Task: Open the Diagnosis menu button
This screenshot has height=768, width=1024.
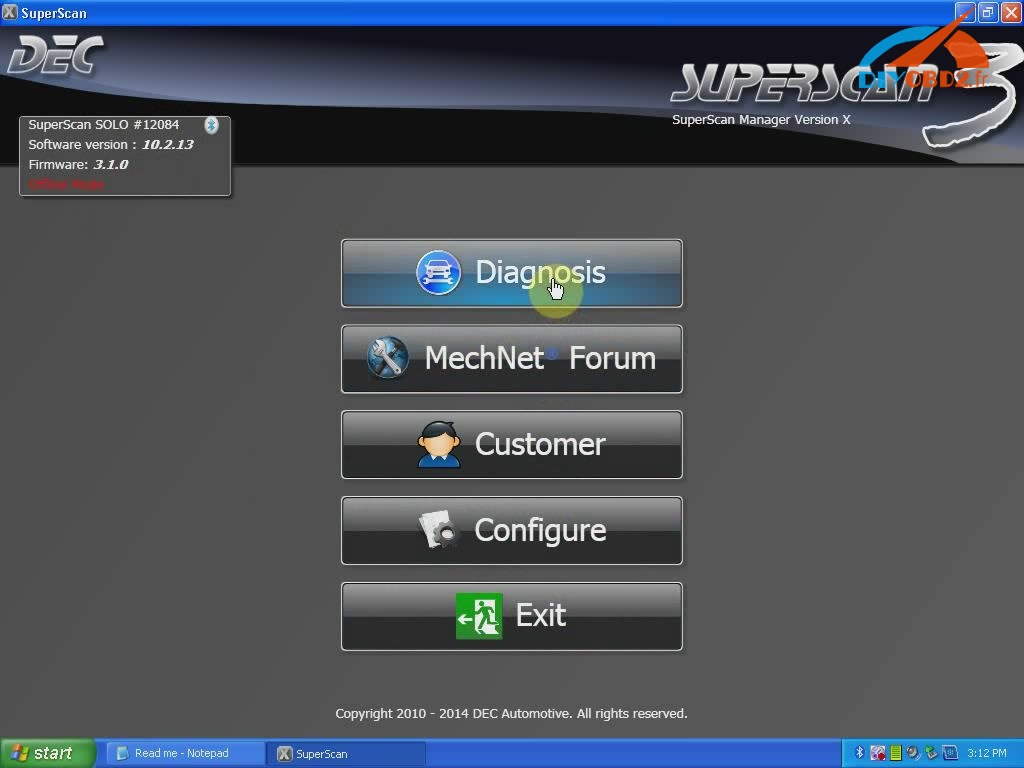Action: coord(511,273)
